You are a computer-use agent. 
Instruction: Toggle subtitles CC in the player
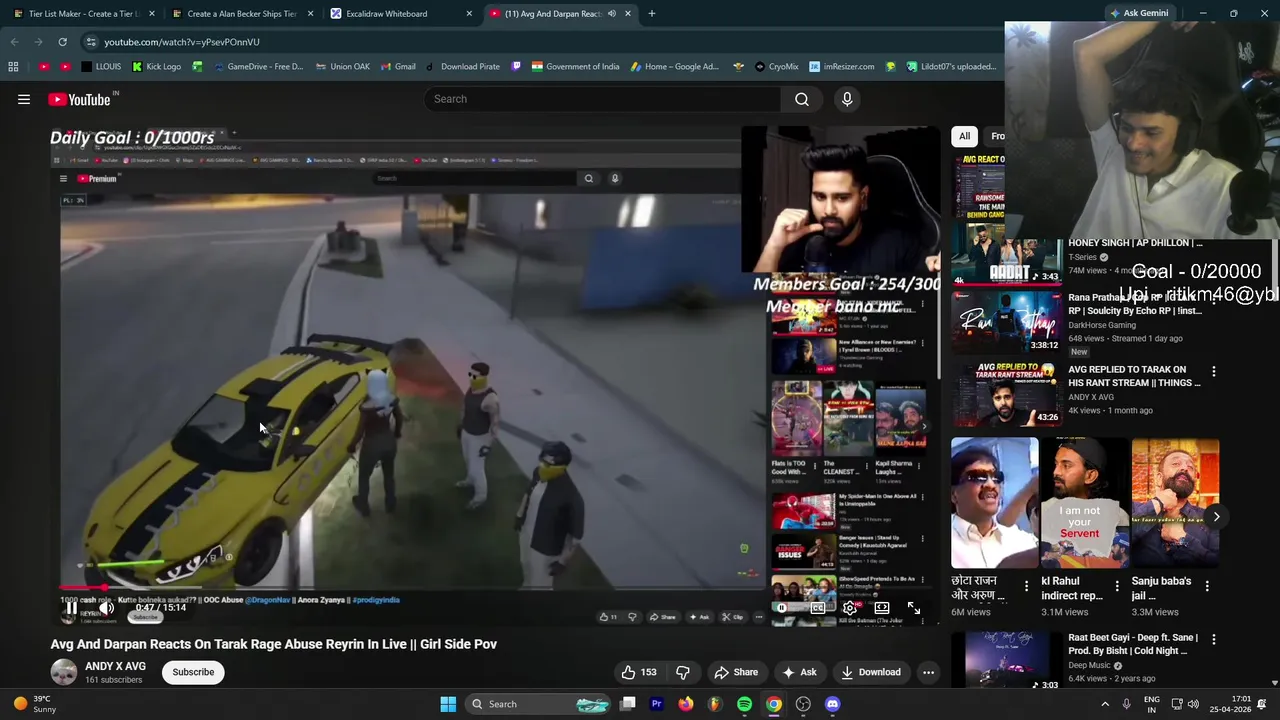(818, 607)
